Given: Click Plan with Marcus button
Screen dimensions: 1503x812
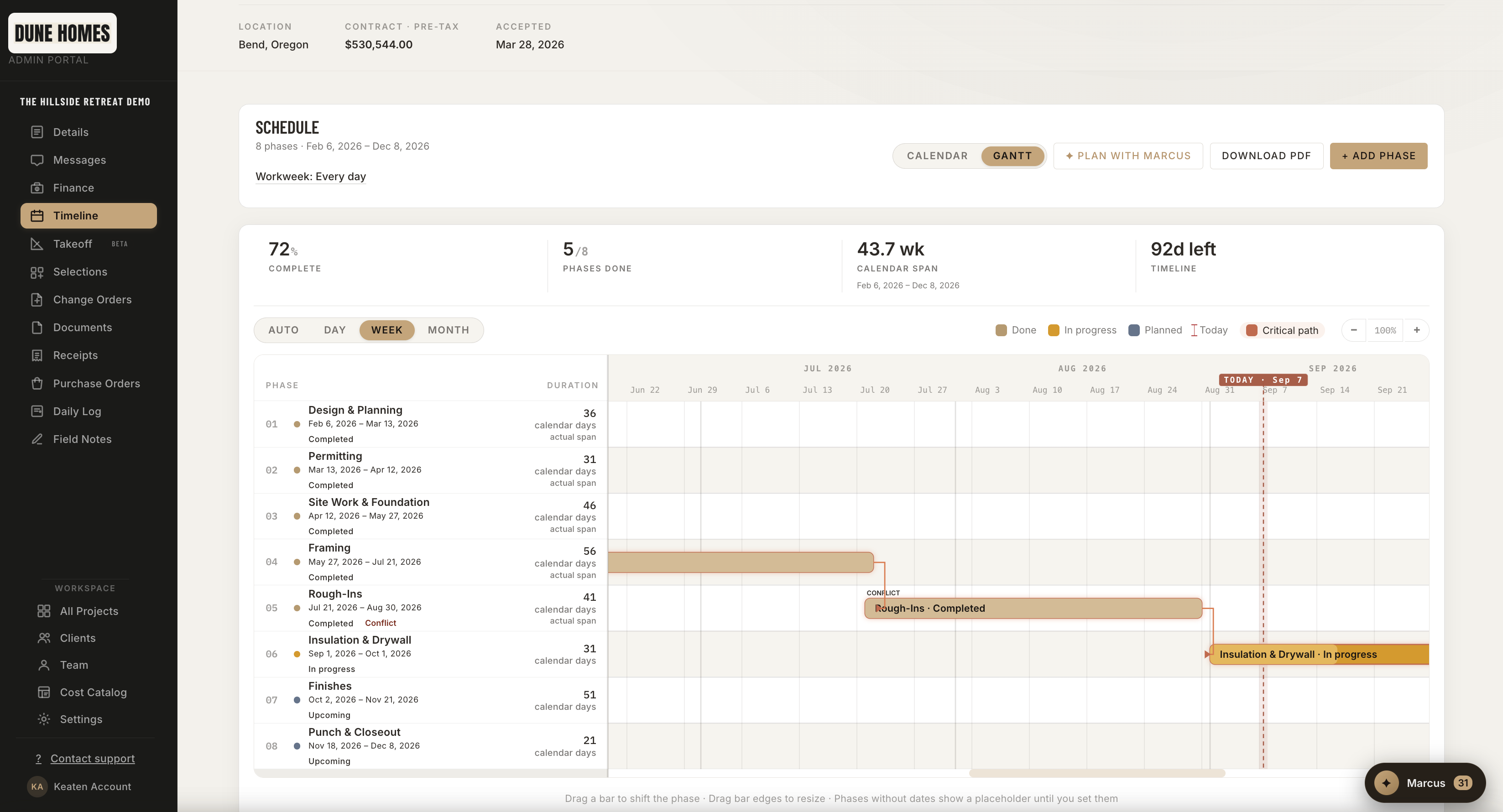Looking at the screenshot, I should click(1128, 156).
